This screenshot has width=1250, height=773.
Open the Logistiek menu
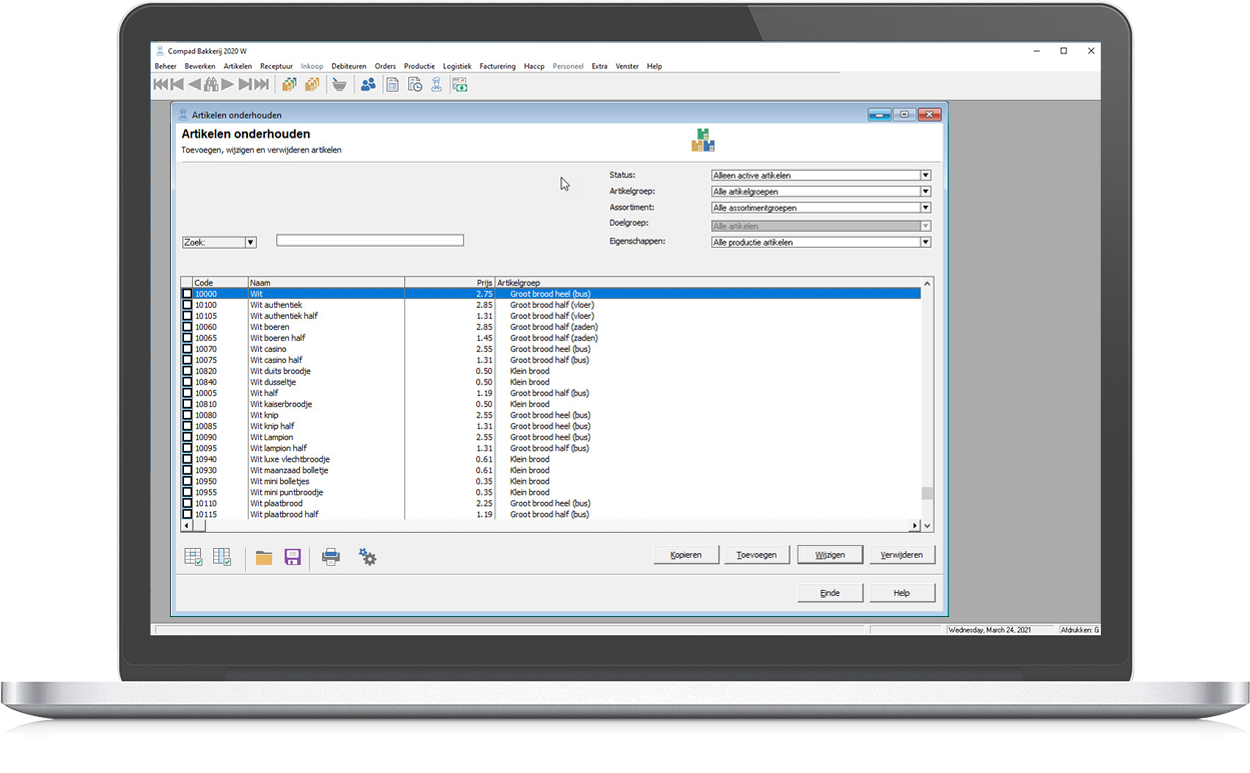pos(457,66)
